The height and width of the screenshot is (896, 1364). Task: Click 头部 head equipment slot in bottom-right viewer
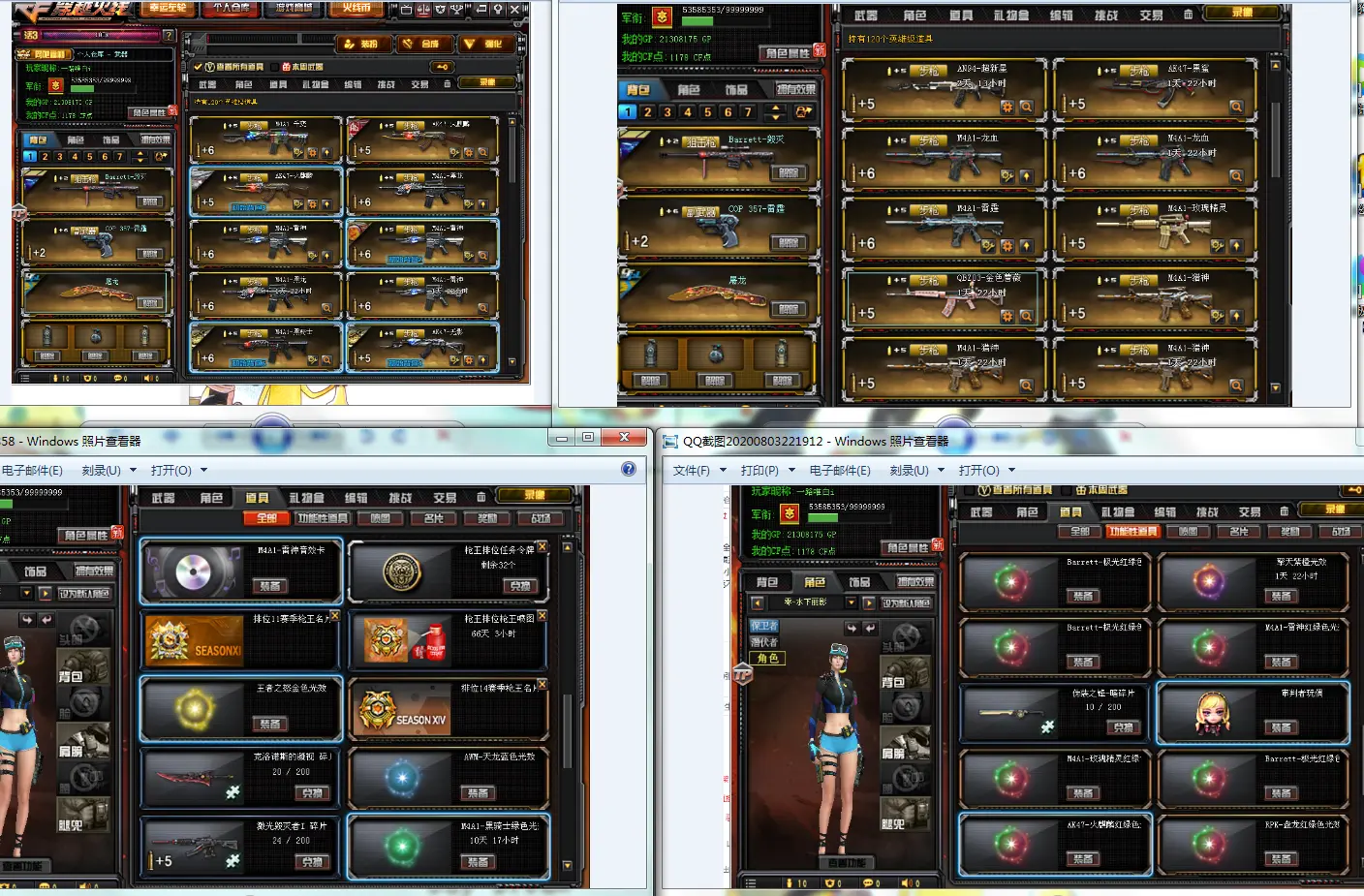[x=906, y=635]
